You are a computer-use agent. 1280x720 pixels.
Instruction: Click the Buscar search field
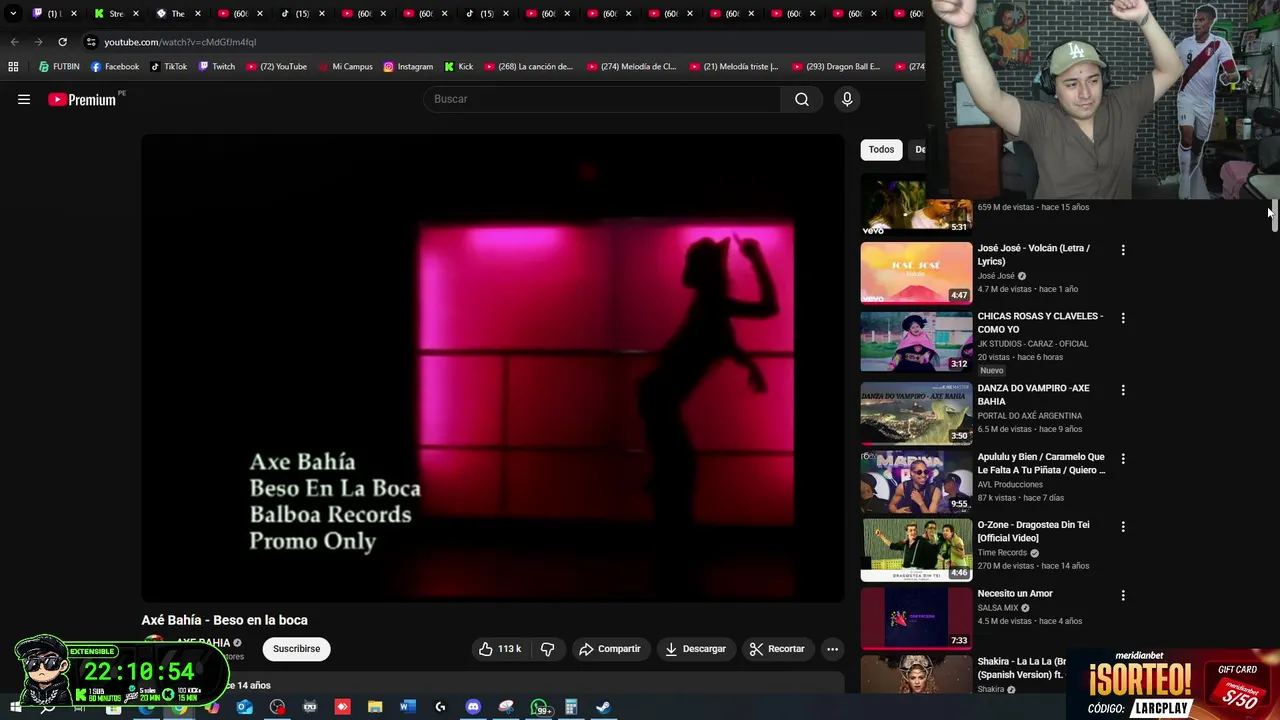point(602,99)
